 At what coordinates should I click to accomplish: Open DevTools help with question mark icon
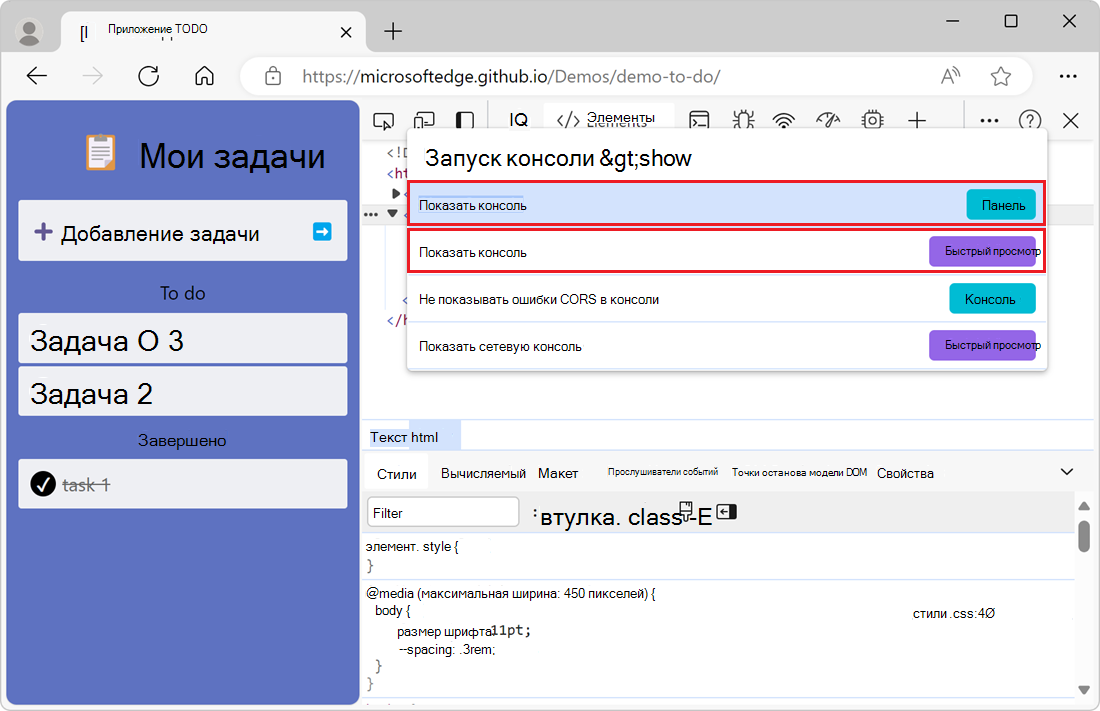point(1030,120)
